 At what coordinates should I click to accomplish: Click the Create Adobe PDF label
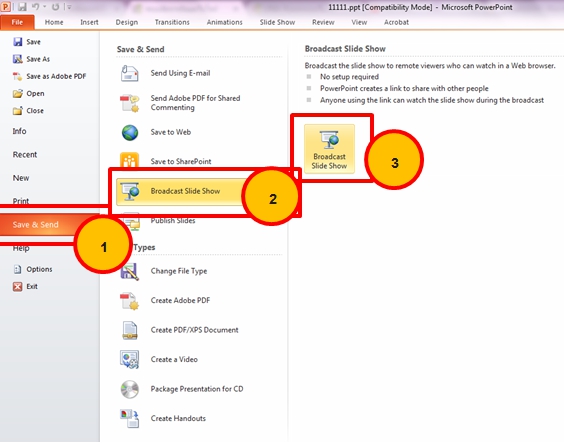180,301
